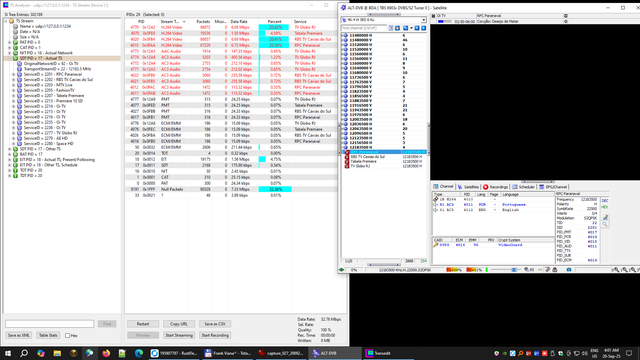This screenshot has height=360, width=640.
Task: Select RBS TV Caxias do Sul channel in ALT-DVB list
Action: pyautogui.click(x=385, y=157)
